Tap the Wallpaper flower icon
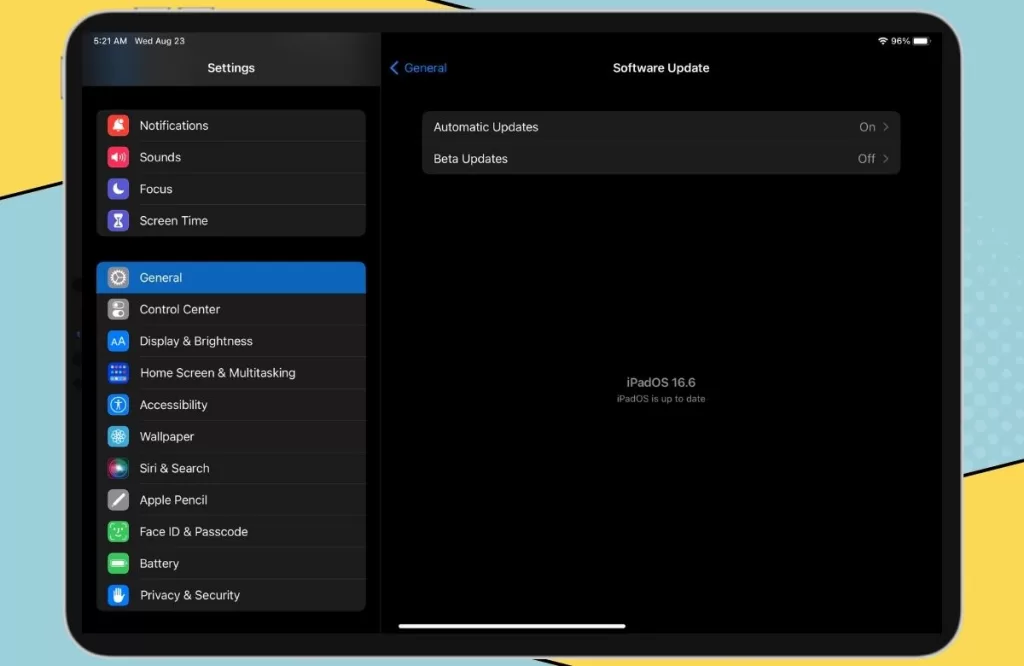This screenshot has height=666, width=1024. (x=118, y=436)
